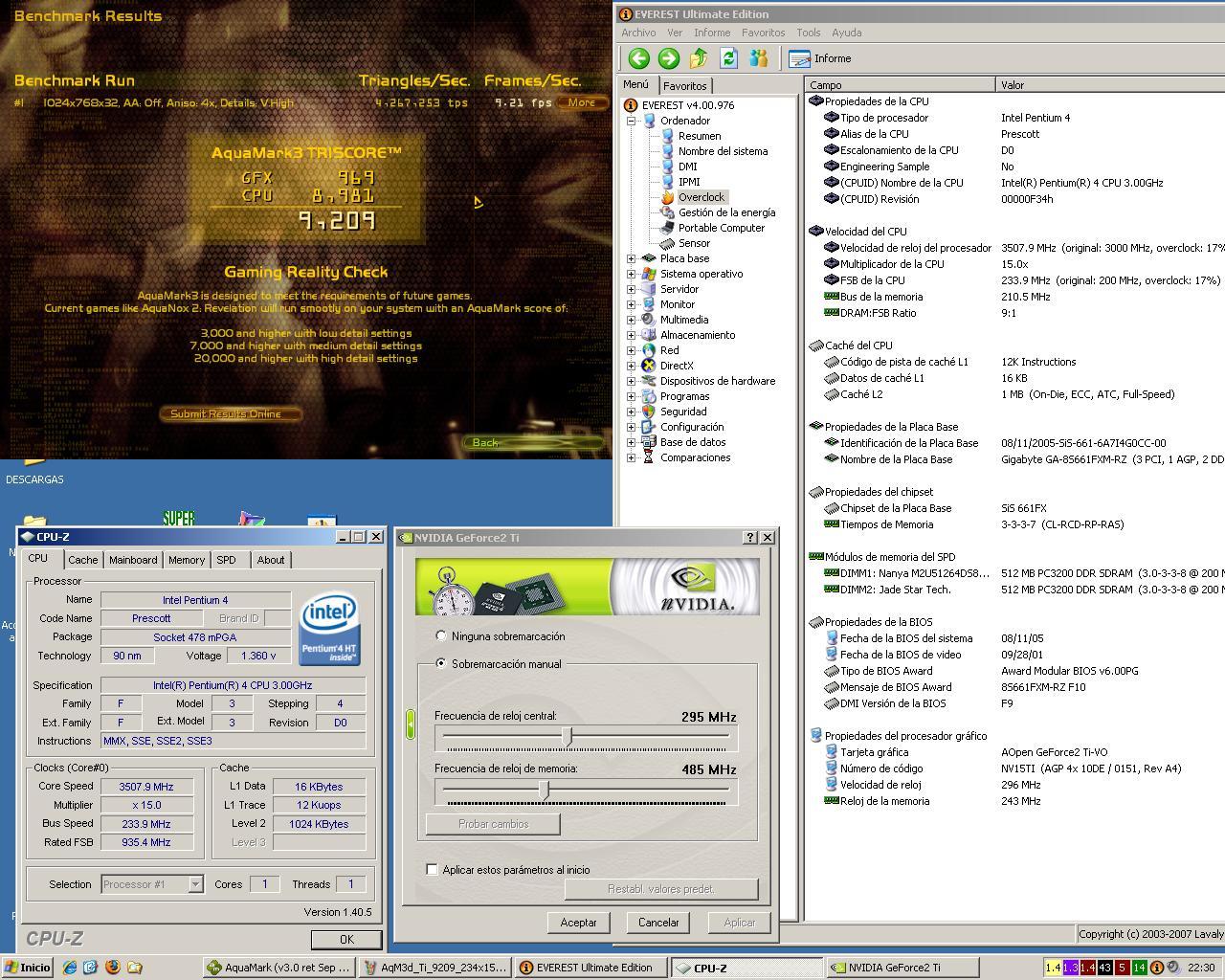Switch to the Mainboard tab in CPU-Z
1225x980 pixels.
click(133, 560)
